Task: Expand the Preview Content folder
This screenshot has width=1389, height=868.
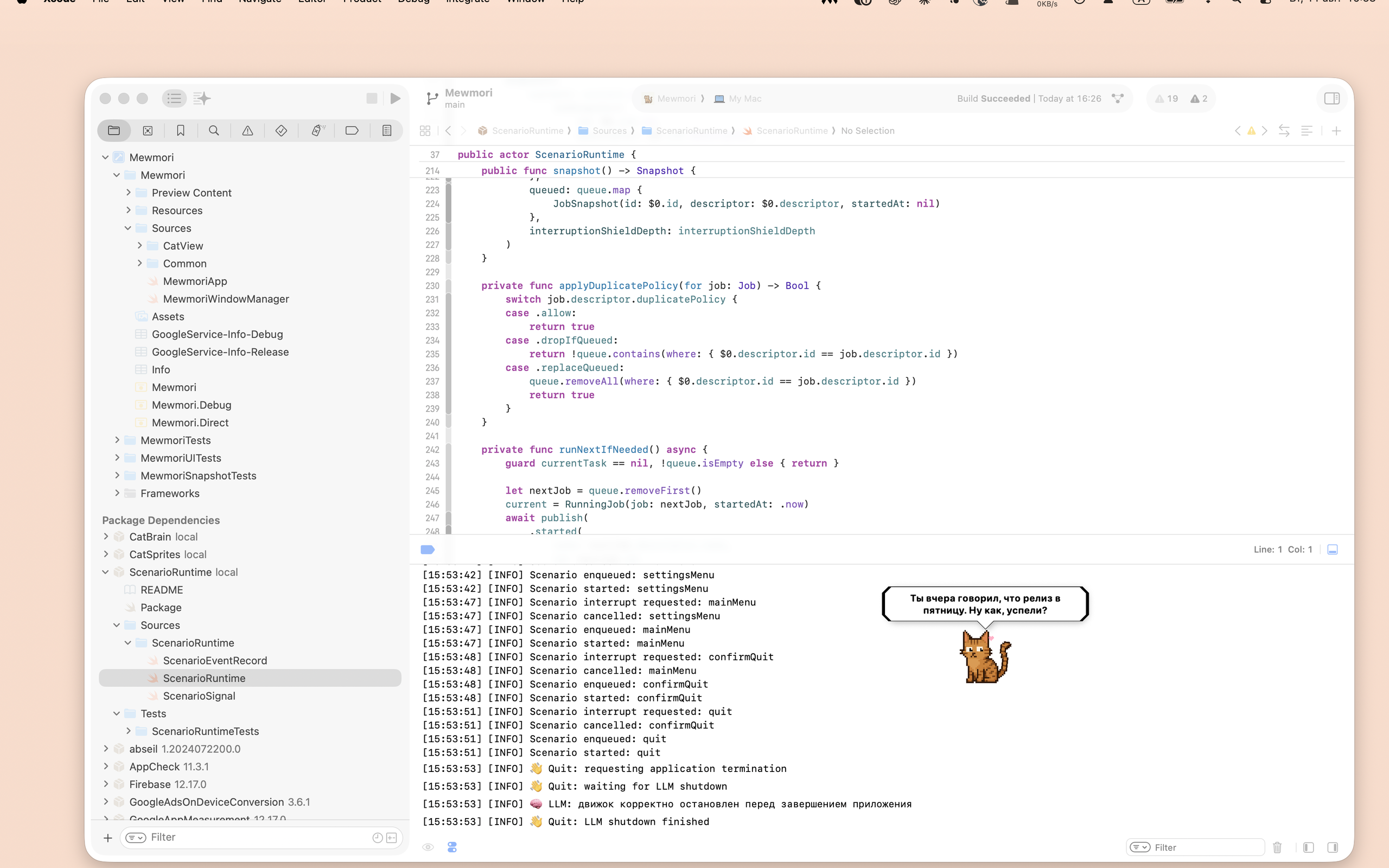Action: point(128,192)
